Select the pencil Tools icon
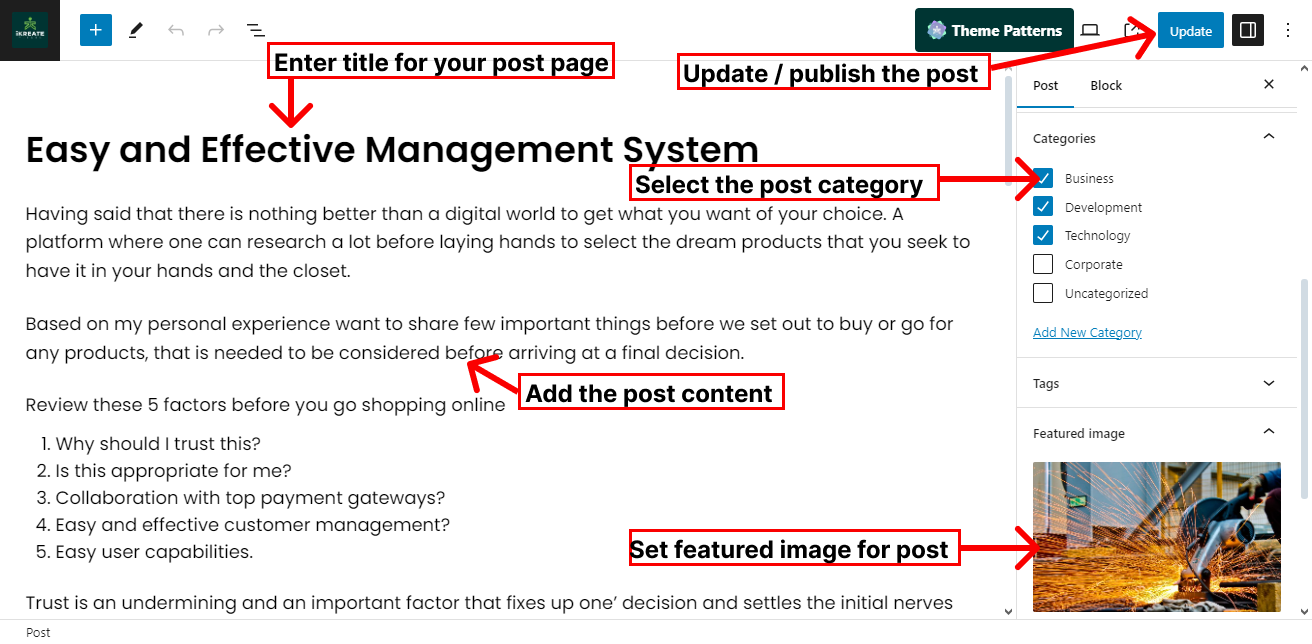 [136, 30]
